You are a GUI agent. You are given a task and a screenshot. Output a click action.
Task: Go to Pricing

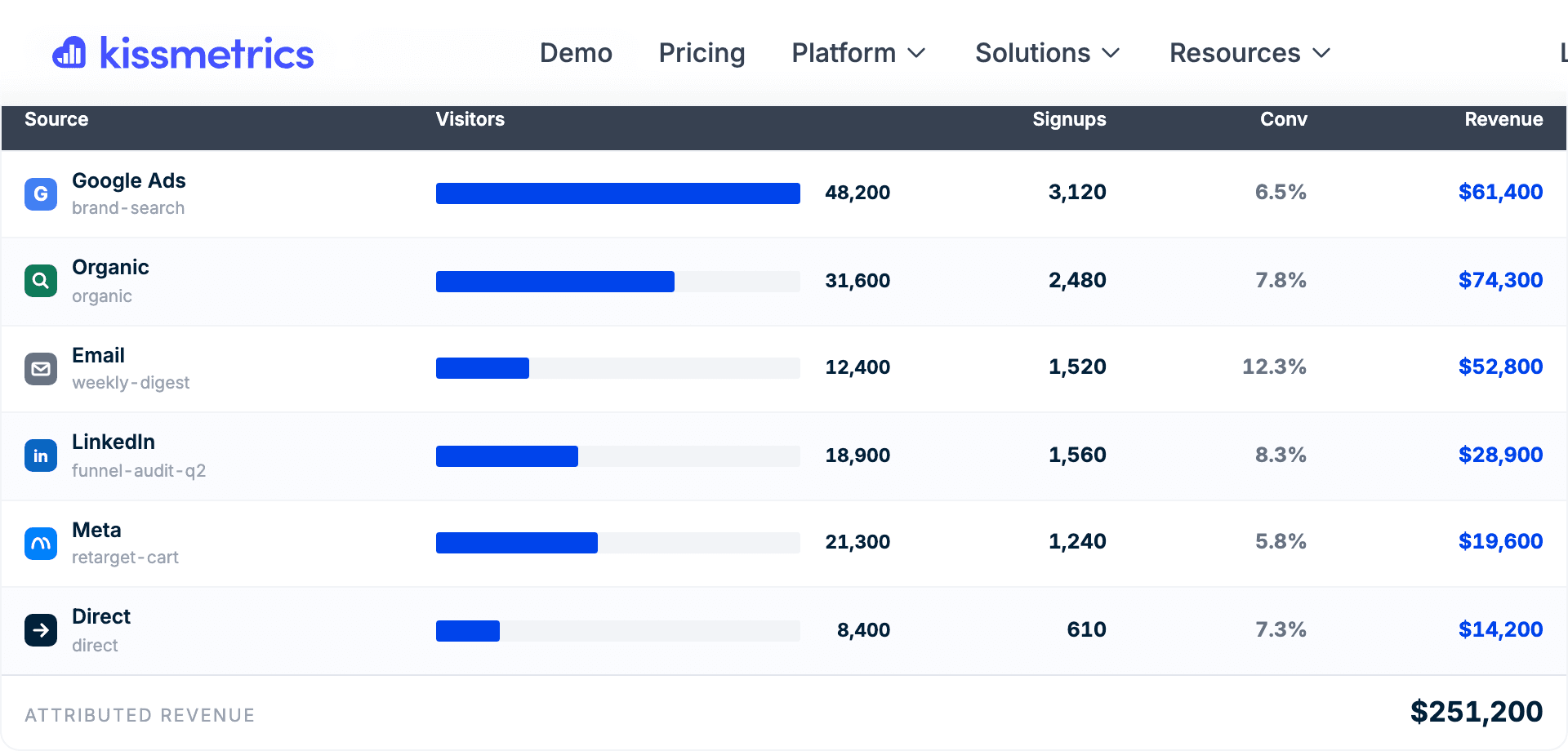(702, 53)
